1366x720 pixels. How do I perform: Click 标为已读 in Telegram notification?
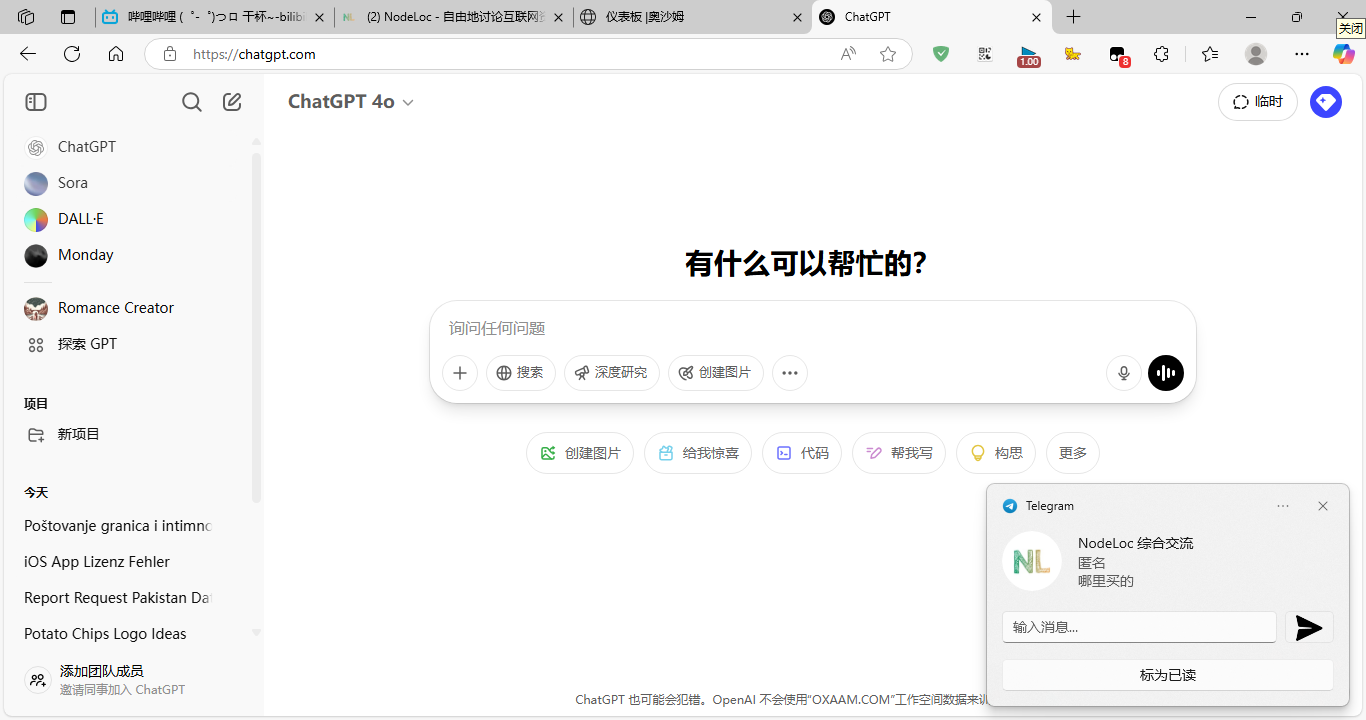coord(1168,675)
